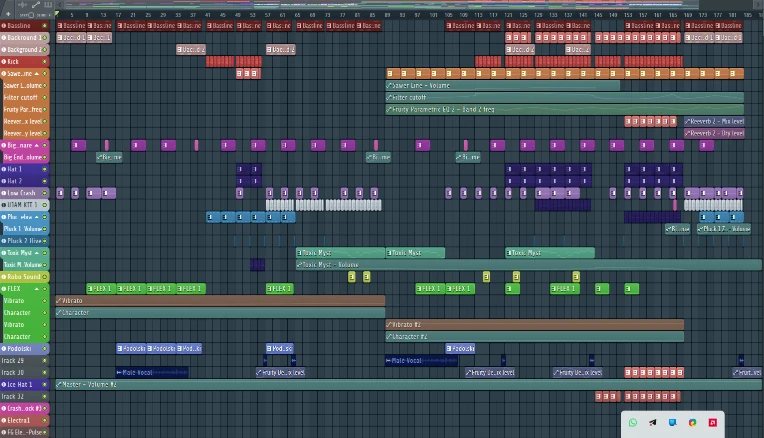The image size is (764, 438).
Task: Click the Podolski track's instrument icon
Action: [3, 348]
